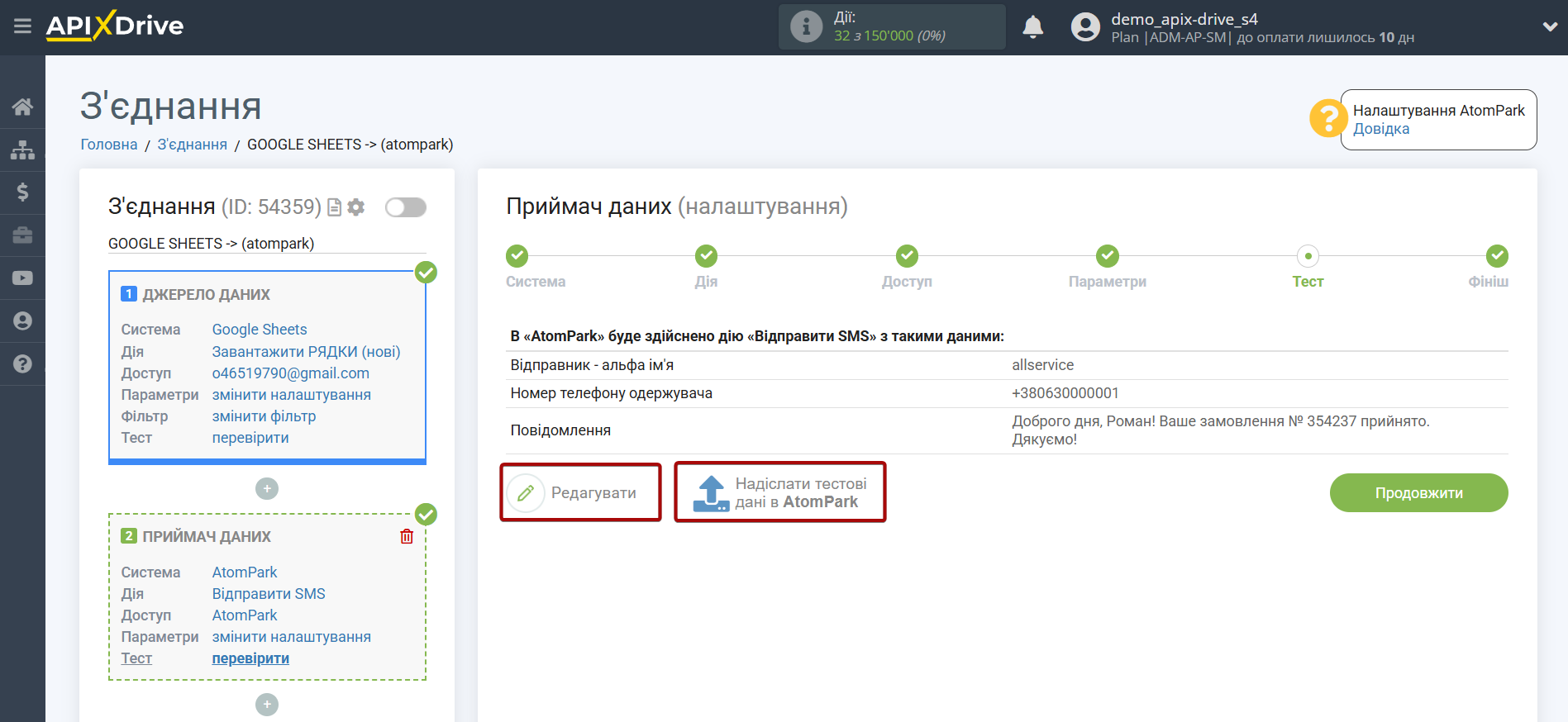Click the Редагувати button
Image resolution: width=1568 pixels, height=722 pixels.
[x=580, y=493]
